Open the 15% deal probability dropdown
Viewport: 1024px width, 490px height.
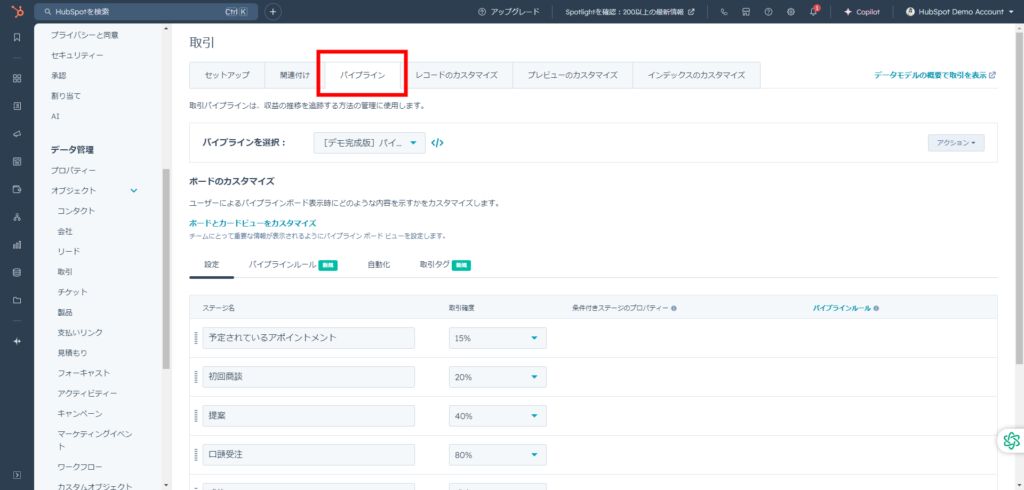(498, 338)
